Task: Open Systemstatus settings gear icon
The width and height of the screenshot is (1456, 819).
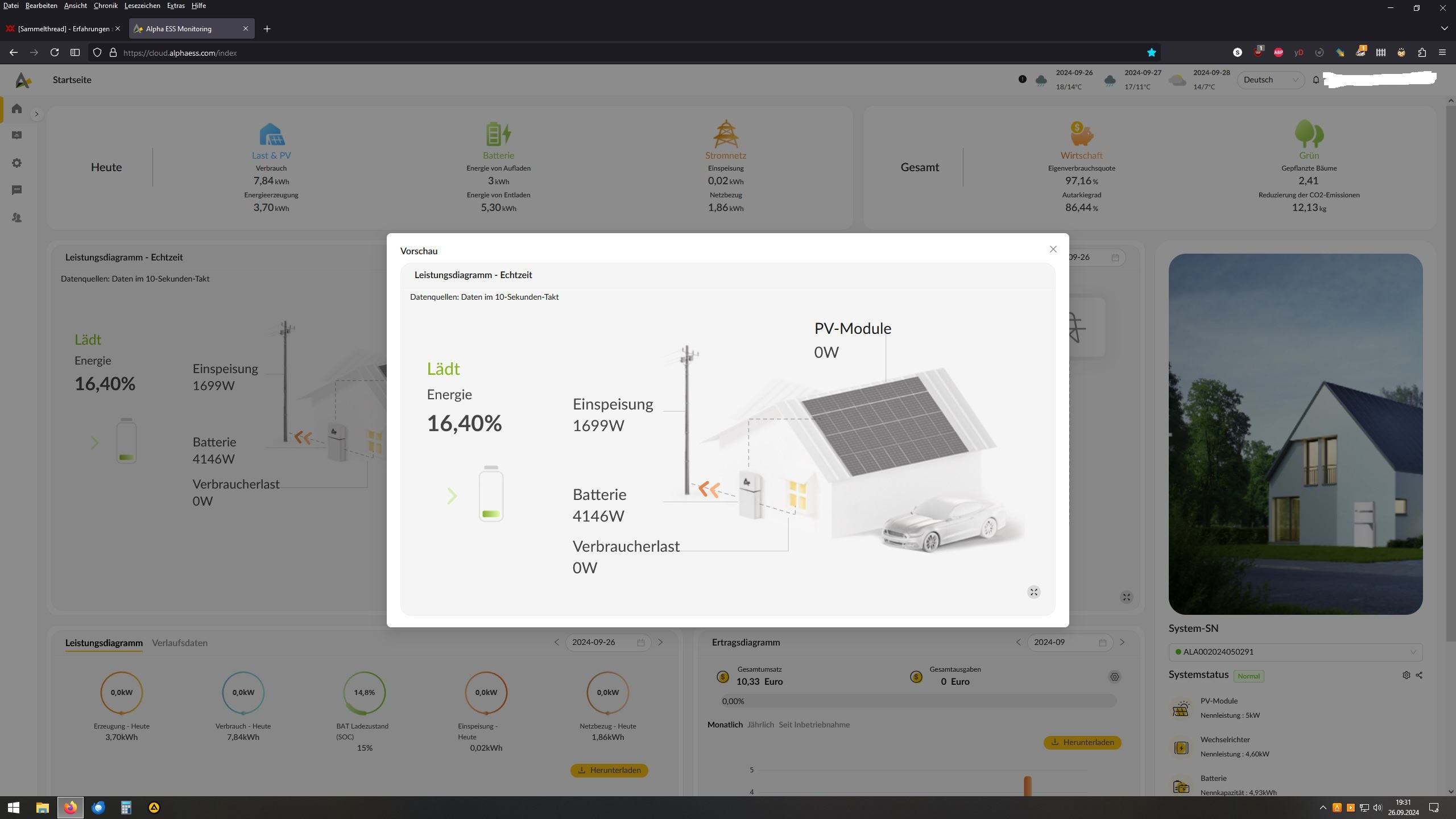Action: [x=1406, y=675]
